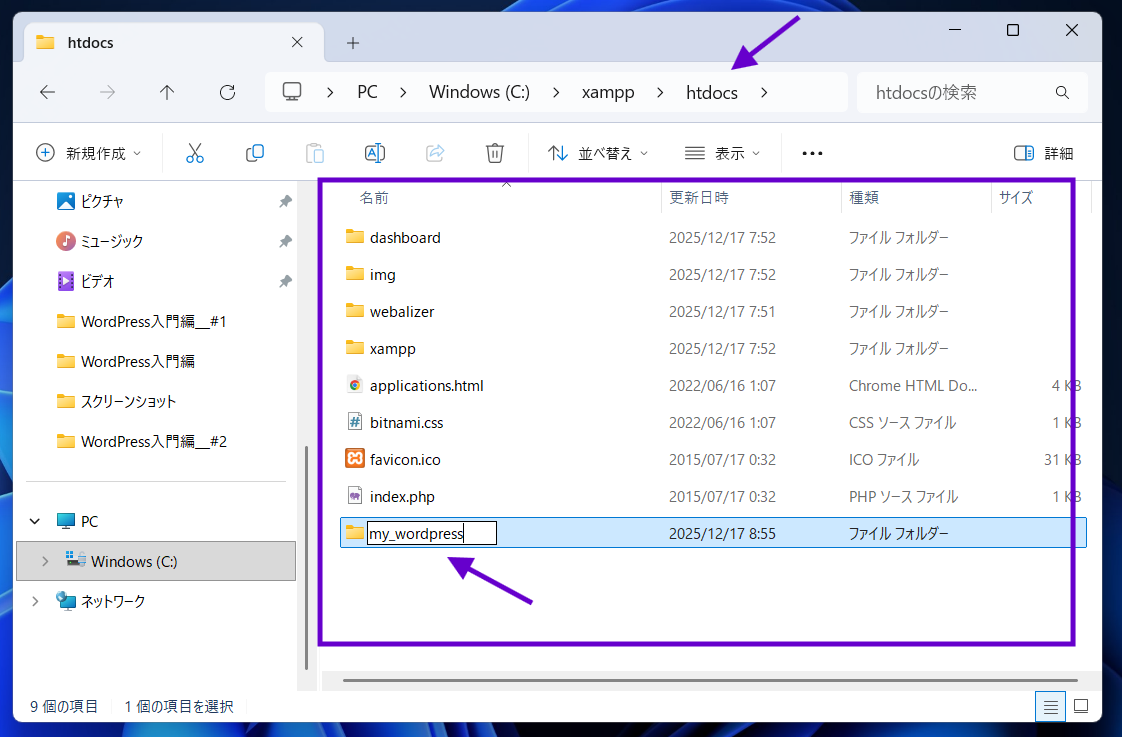
Task: Click the Delete trash can icon
Action: point(495,153)
